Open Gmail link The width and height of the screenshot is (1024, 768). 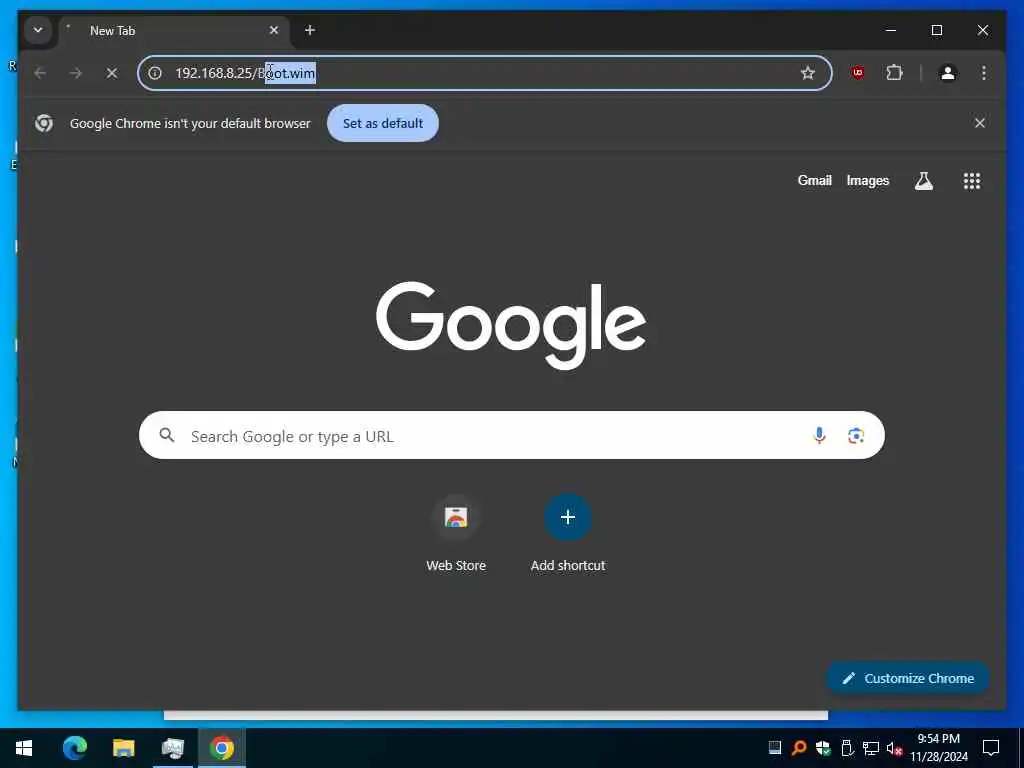click(x=814, y=180)
